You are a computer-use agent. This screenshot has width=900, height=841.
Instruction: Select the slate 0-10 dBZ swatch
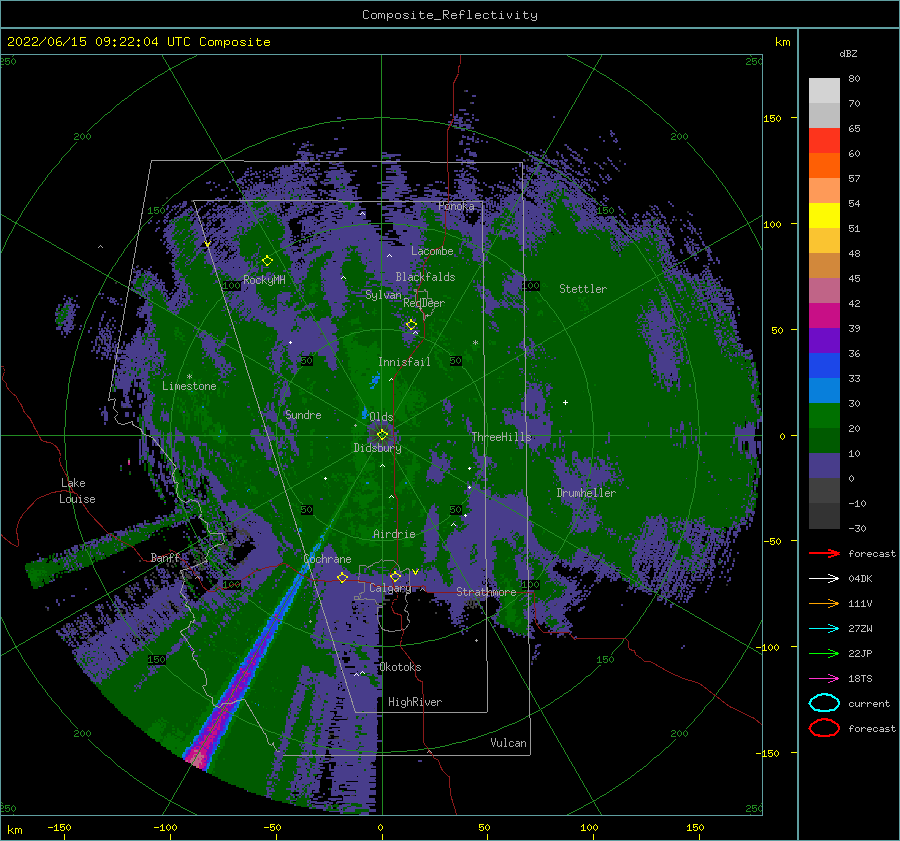(x=824, y=466)
